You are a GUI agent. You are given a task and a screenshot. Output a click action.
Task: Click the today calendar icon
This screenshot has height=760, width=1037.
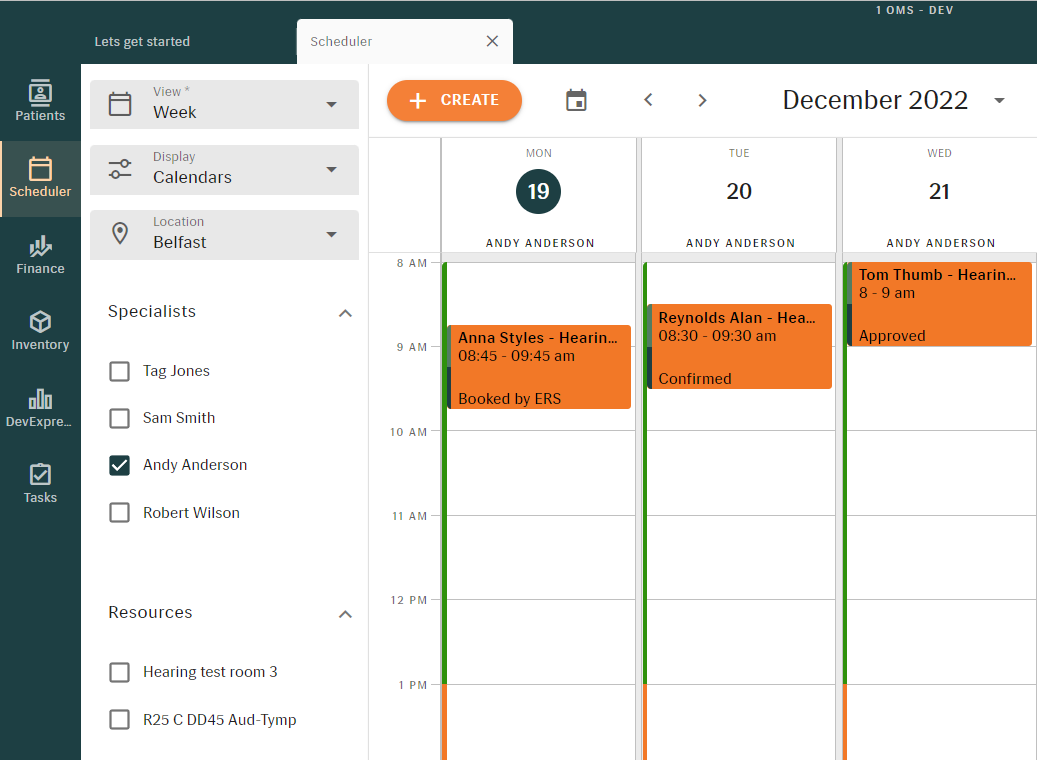576,100
